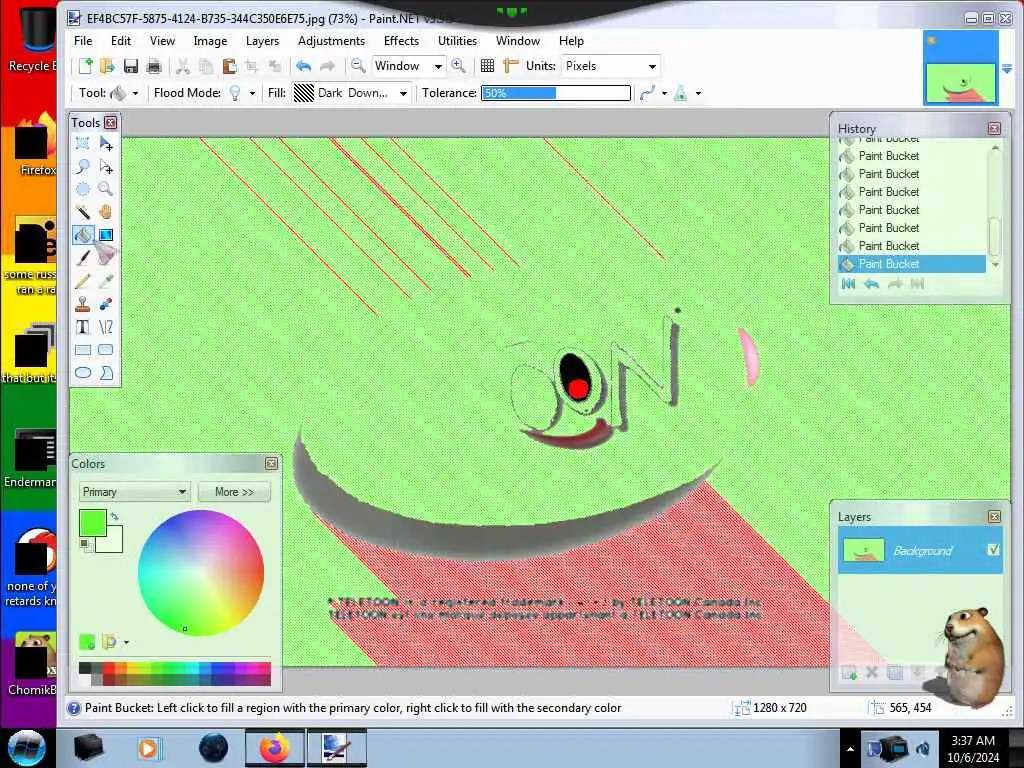This screenshot has width=1024, height=768.
Task: Select the Pan hand tool
Action: pos(106,212)
